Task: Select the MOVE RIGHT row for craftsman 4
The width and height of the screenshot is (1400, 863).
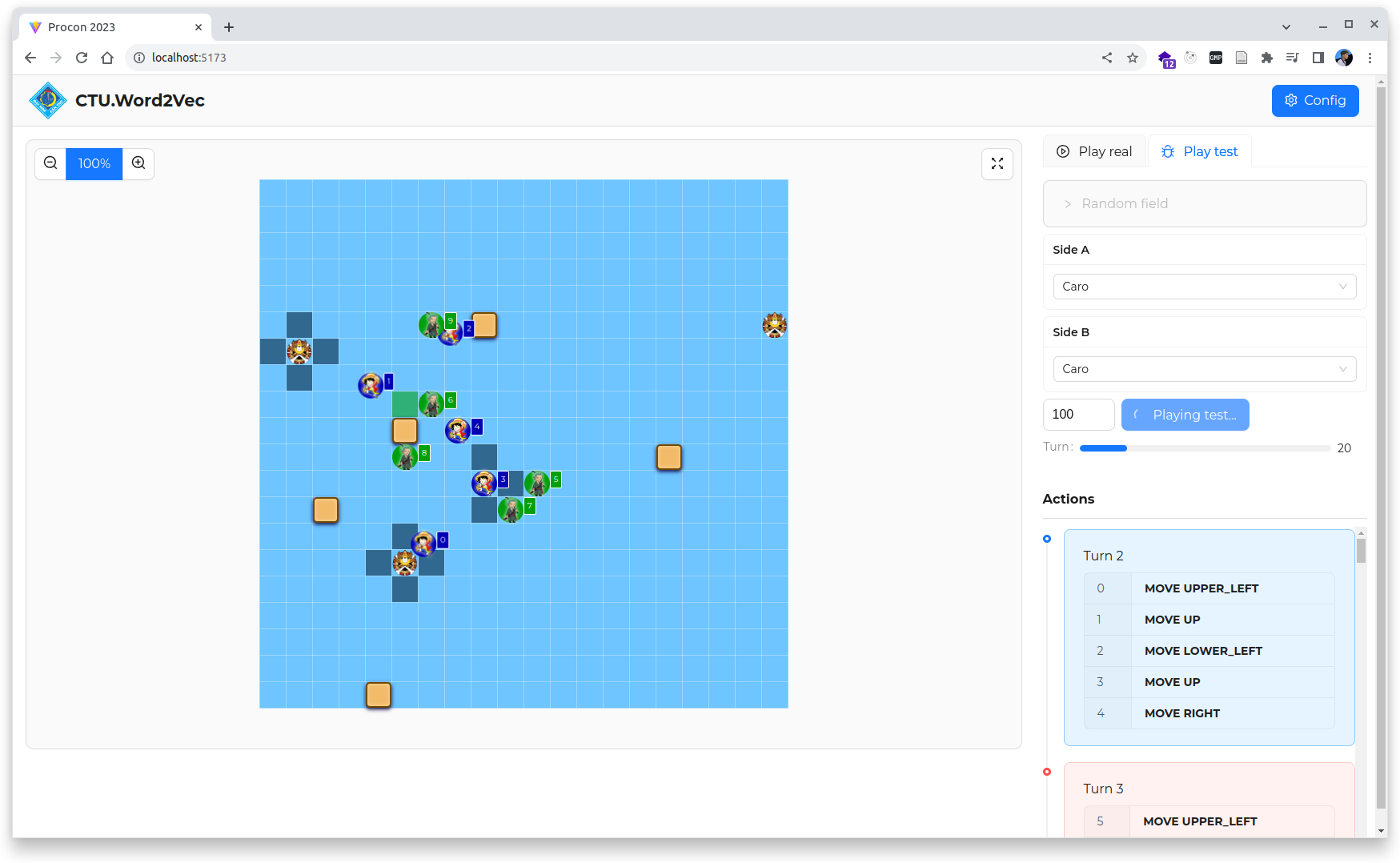Action: (x=1209, y=713)
